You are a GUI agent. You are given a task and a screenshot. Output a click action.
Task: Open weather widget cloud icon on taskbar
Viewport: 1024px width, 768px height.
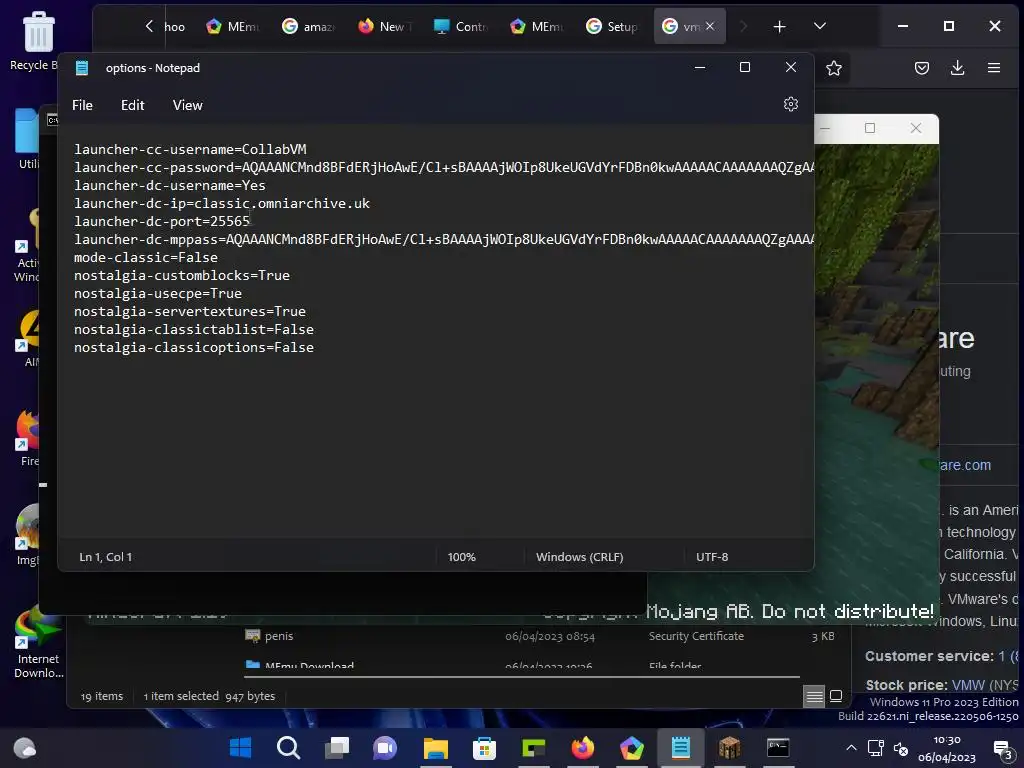[x=25, y=748]
